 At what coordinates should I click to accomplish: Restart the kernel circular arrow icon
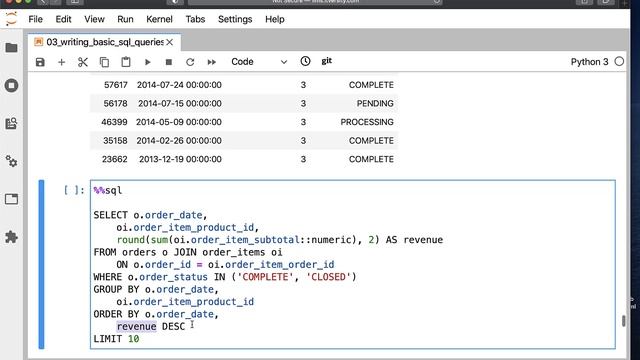(190, 62)
